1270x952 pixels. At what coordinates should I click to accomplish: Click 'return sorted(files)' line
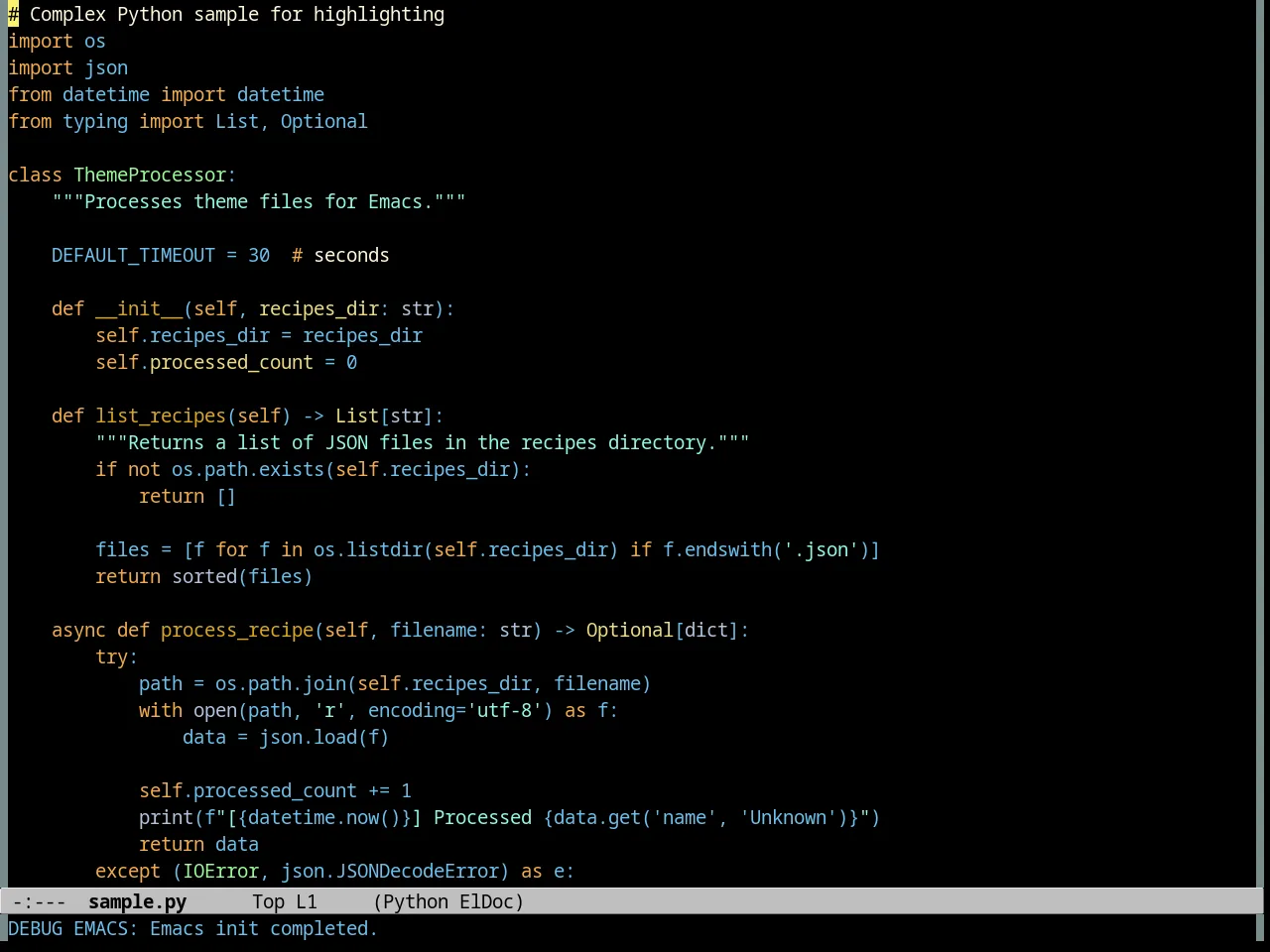(x=204, y=576)
